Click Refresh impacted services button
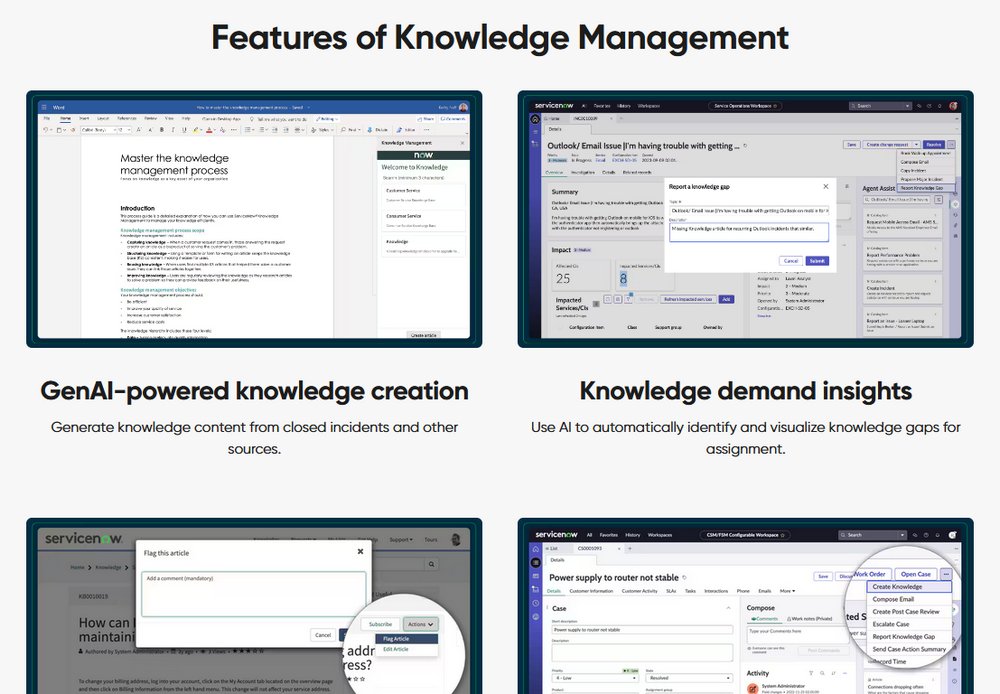Image resolution: width=1000 pixels, height=694 pixels. tap(688, 299)
